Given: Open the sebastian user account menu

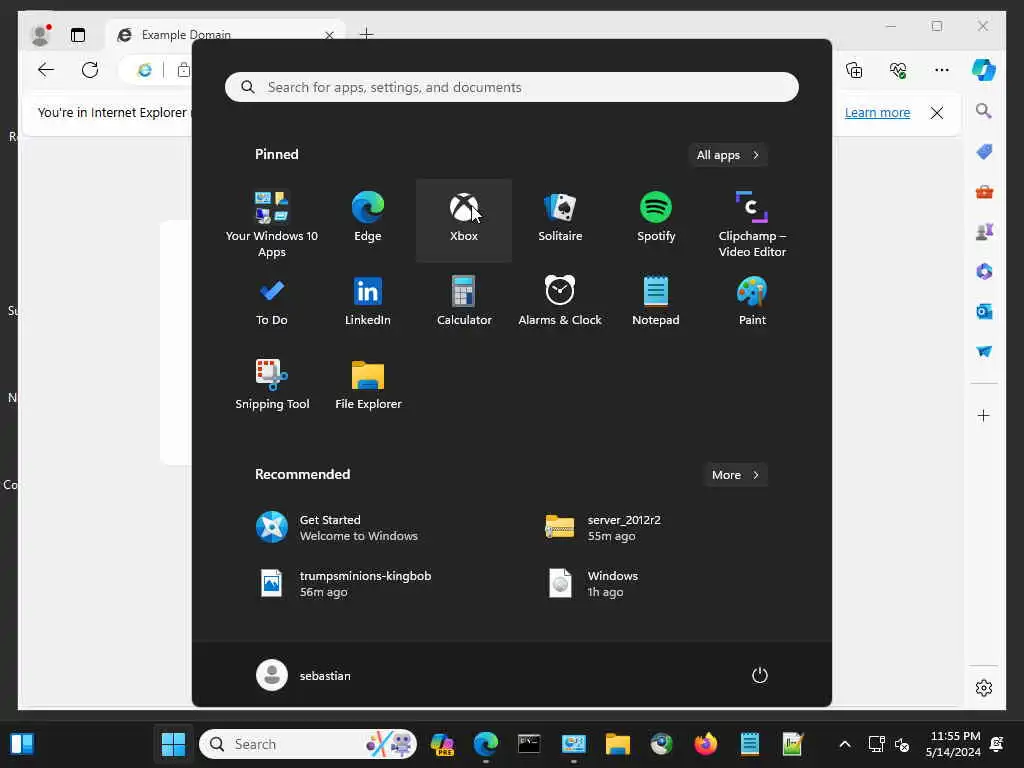Looking at the screenshot, I should pos(304,675).
